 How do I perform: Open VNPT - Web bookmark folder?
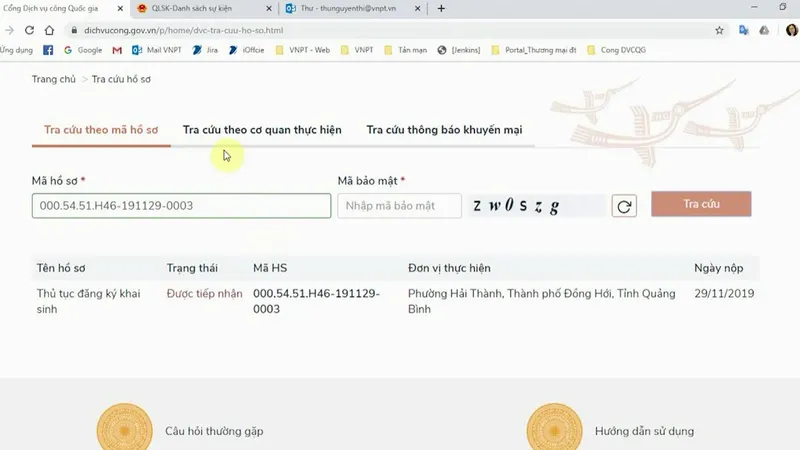point(303,50)
